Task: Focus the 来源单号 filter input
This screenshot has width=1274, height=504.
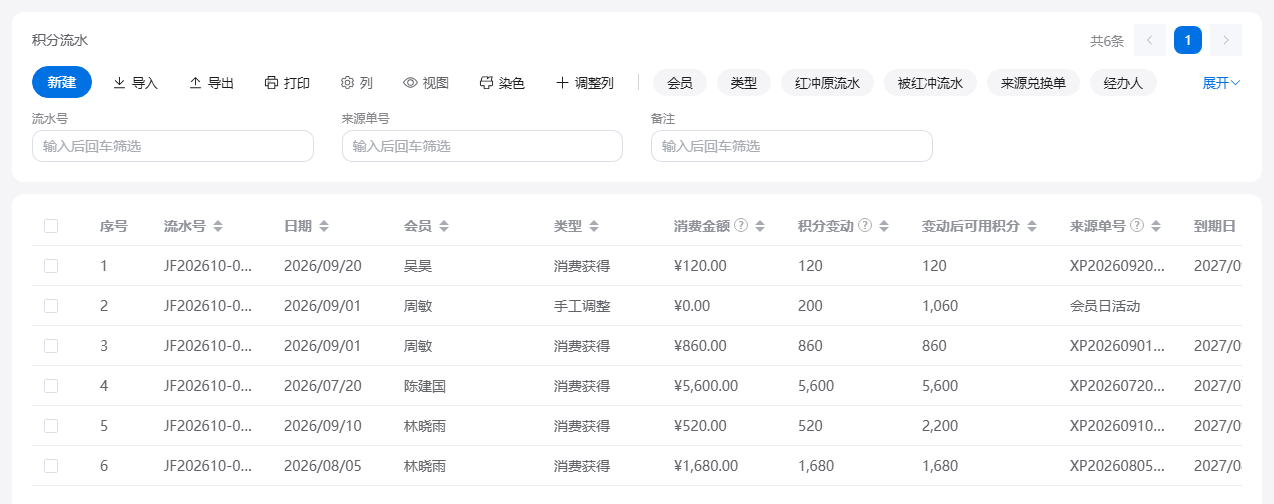Action: pos(482,146)
